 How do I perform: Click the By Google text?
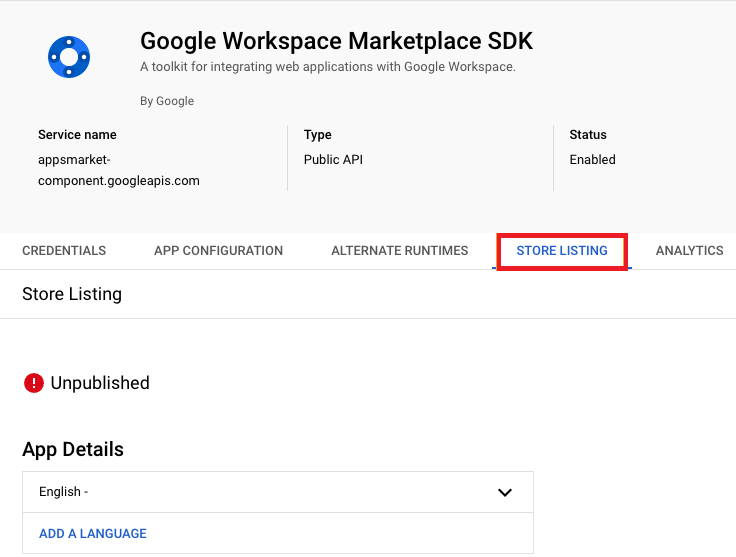pos(167,101)
